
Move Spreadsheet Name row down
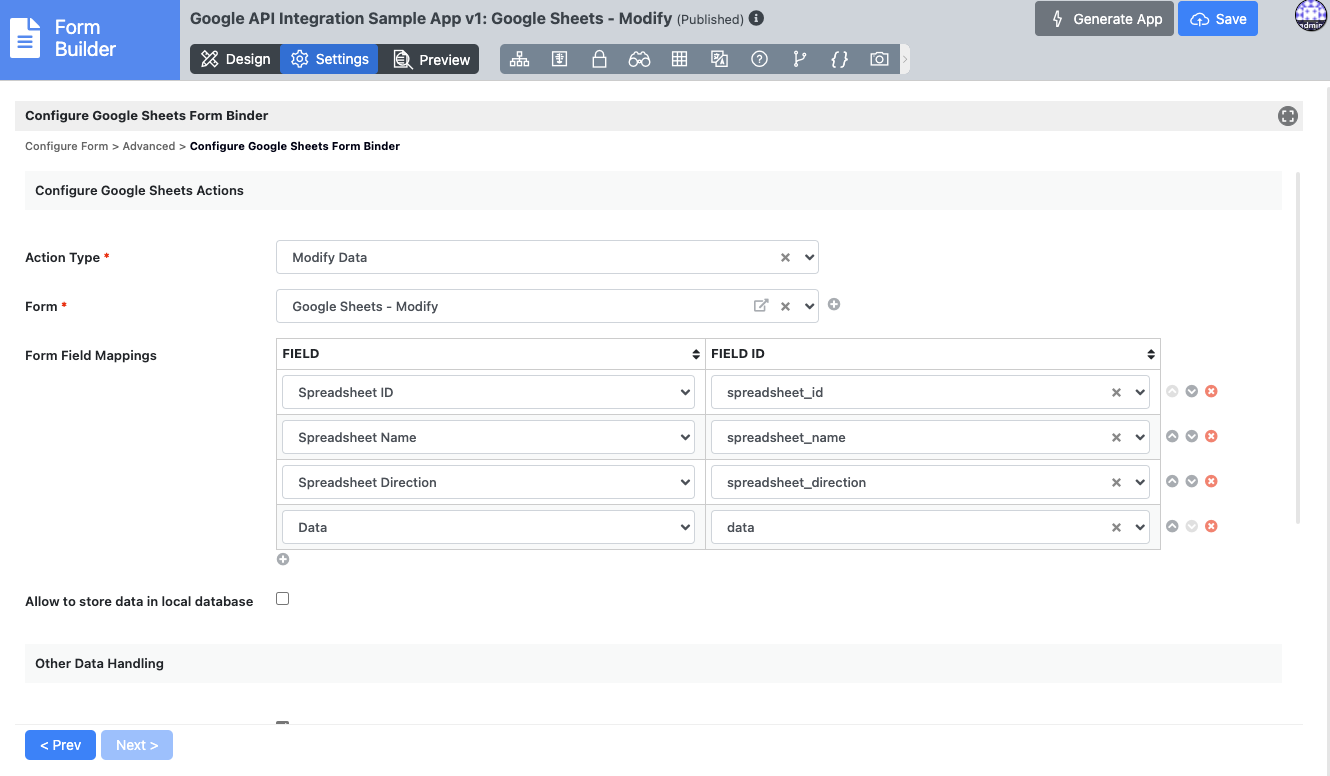pyautogui.click(x=1192, y=436)
